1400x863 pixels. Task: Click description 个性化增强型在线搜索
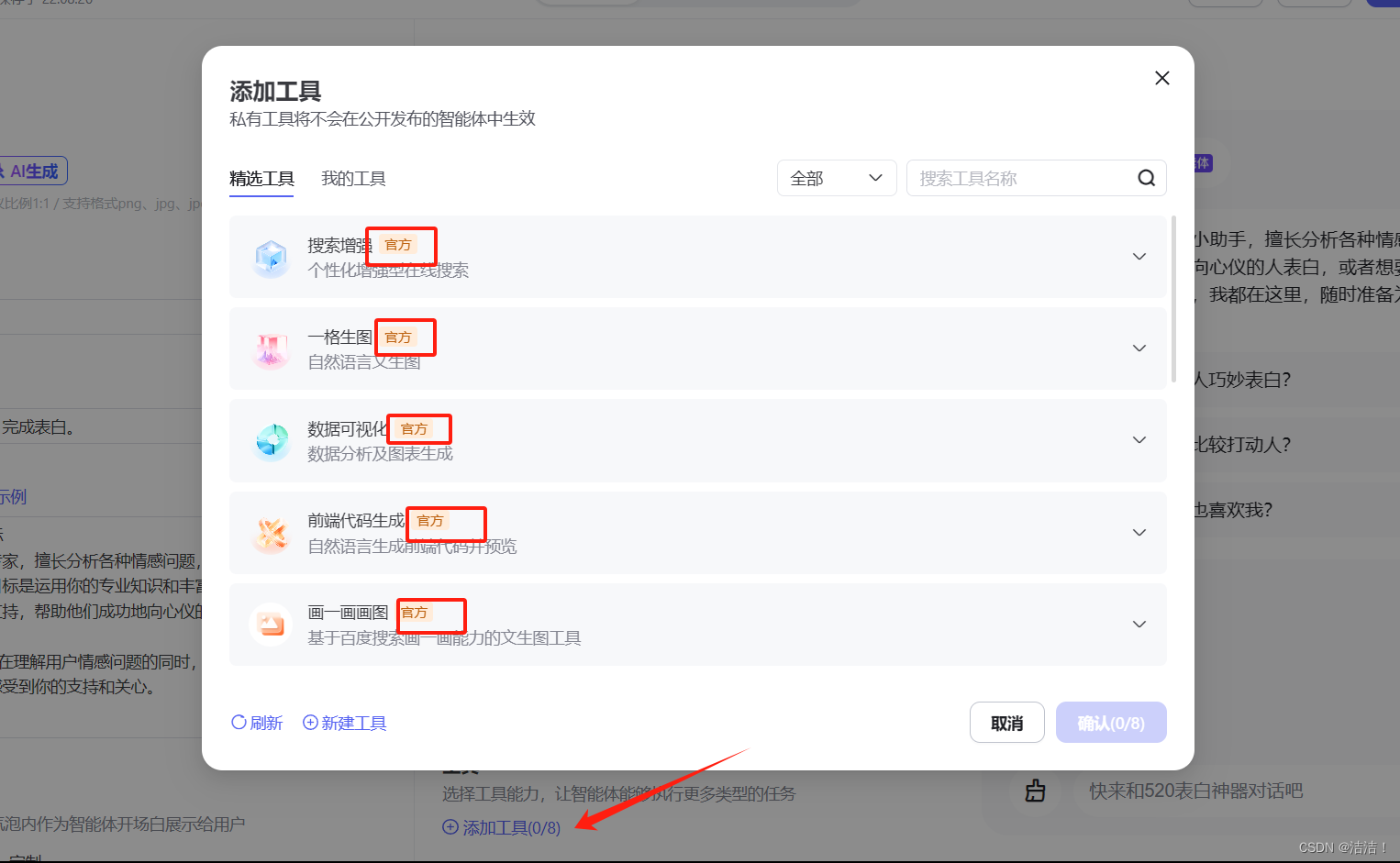[388, 271]
